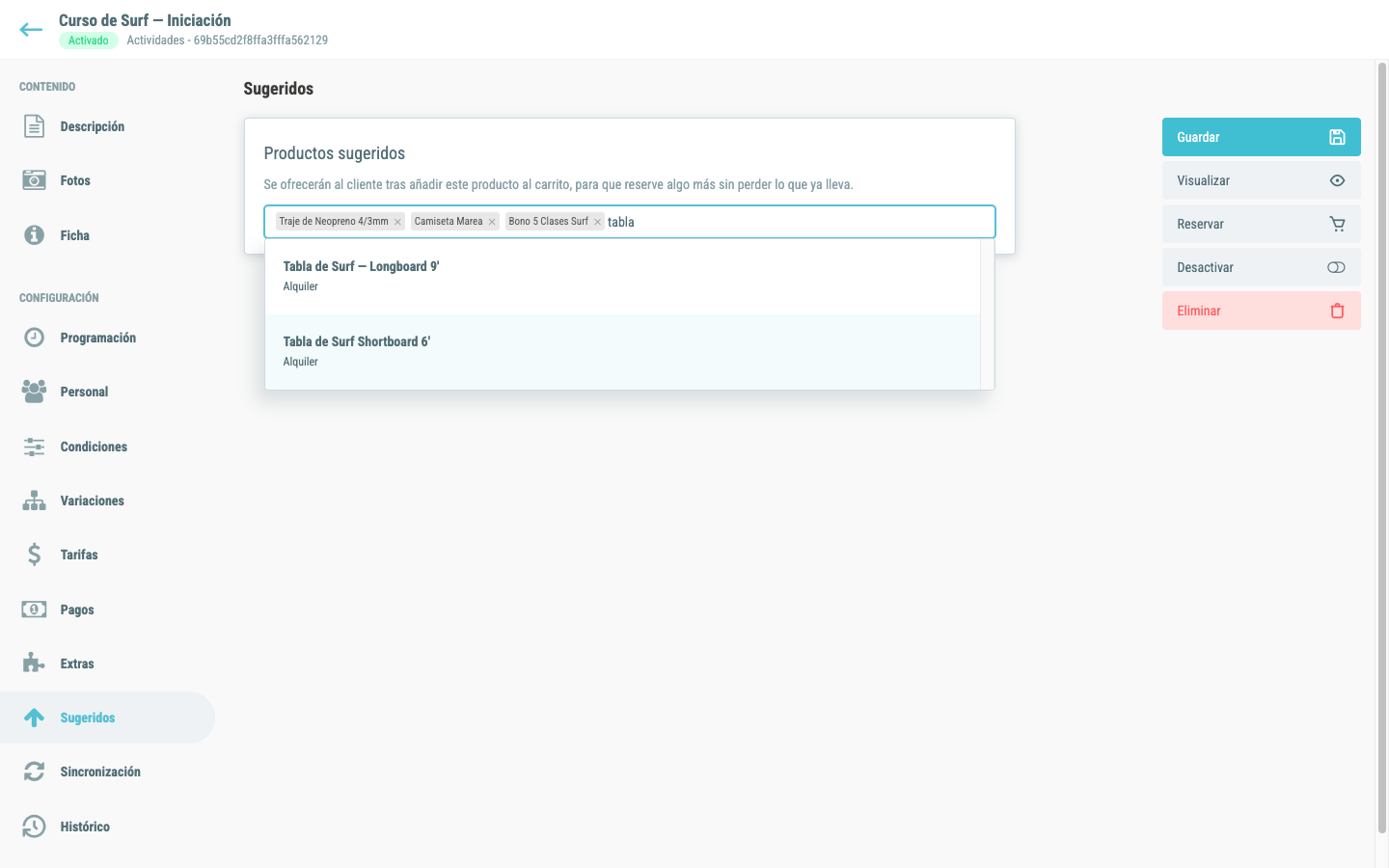Click the Visualizar button label

[x=1203, y=180]
